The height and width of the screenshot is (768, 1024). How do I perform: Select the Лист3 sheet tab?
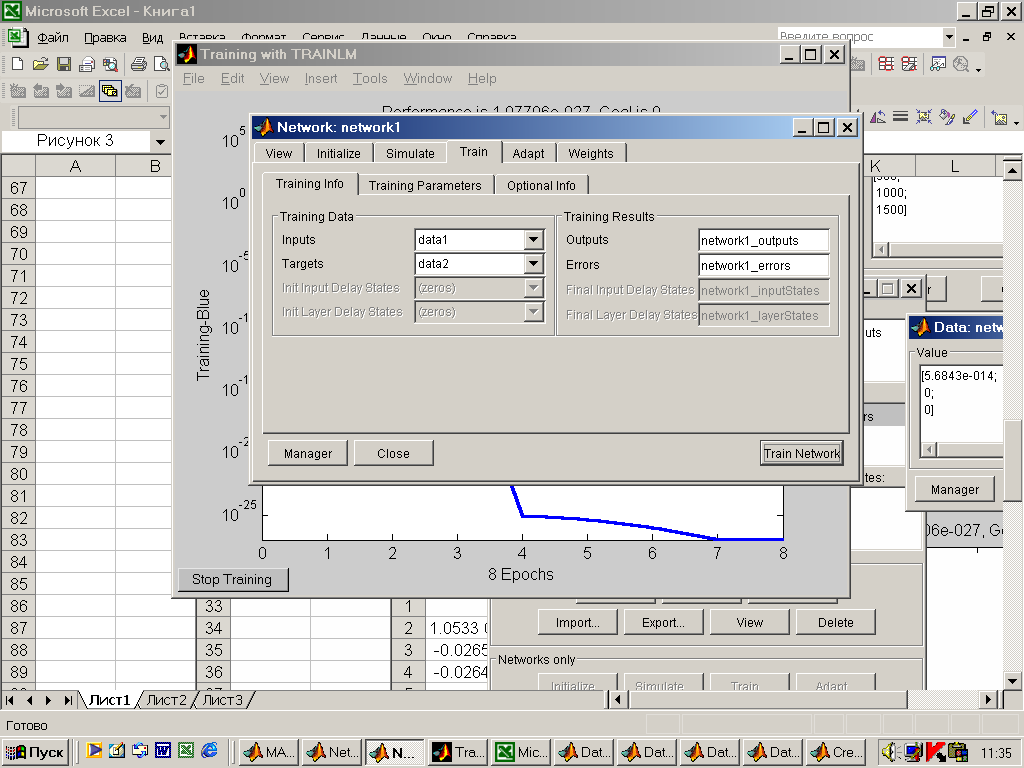click(x=223, y=700)
